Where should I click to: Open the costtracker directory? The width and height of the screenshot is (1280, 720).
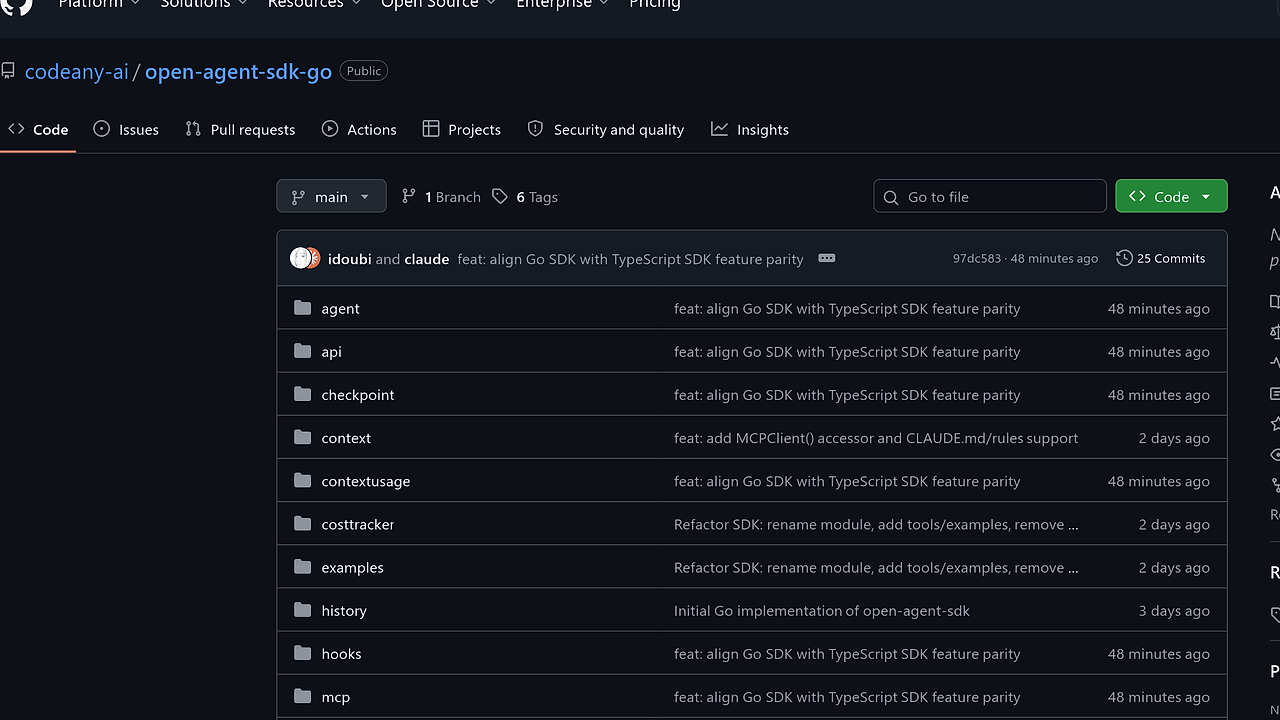click(358, 524)
